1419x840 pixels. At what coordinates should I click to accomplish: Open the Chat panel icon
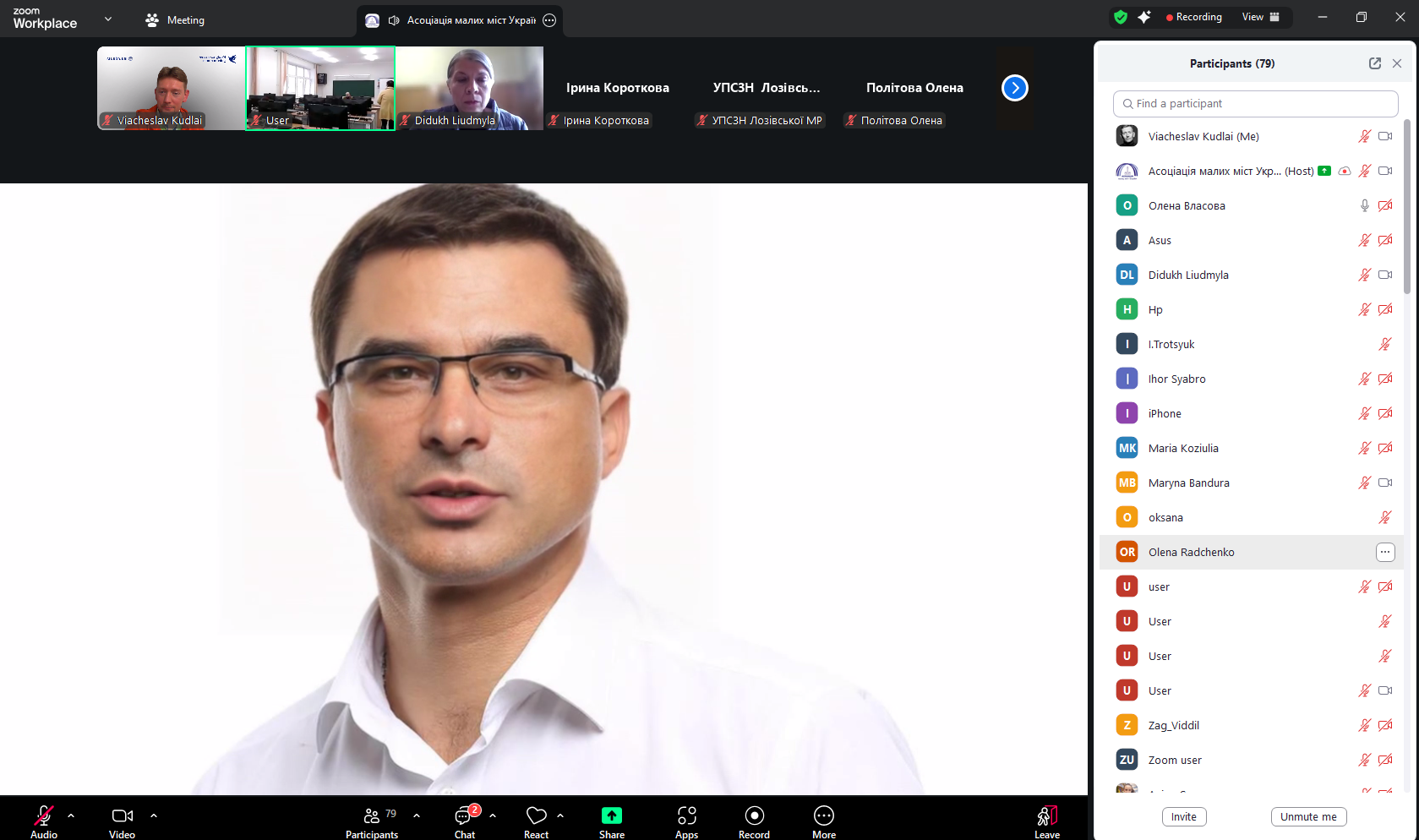coord(464,816)
